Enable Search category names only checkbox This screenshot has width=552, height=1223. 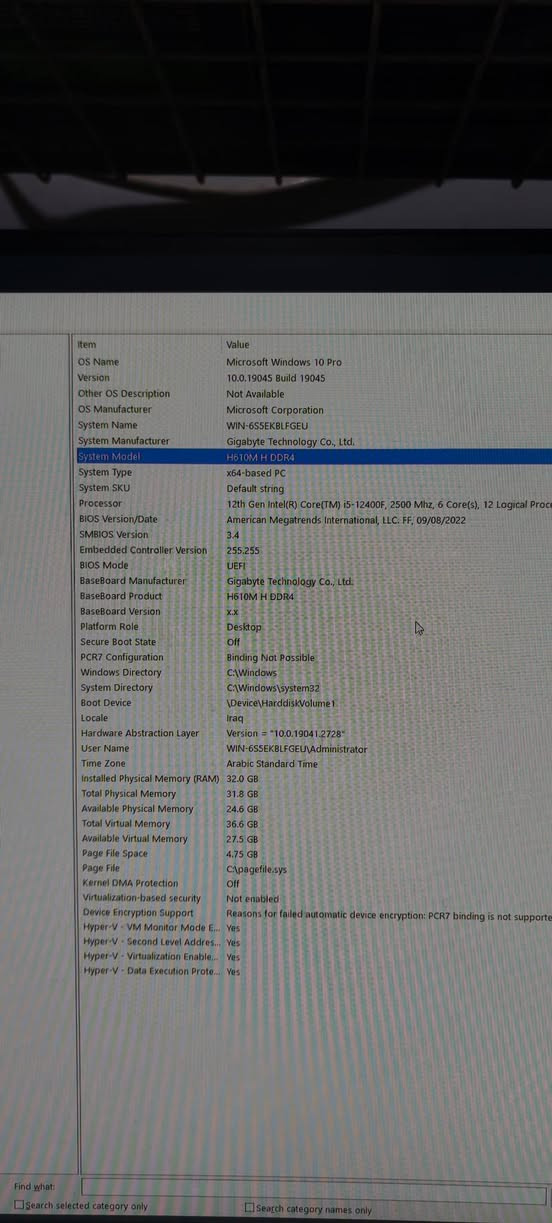pyautogui.click(x=250, y=1209)
